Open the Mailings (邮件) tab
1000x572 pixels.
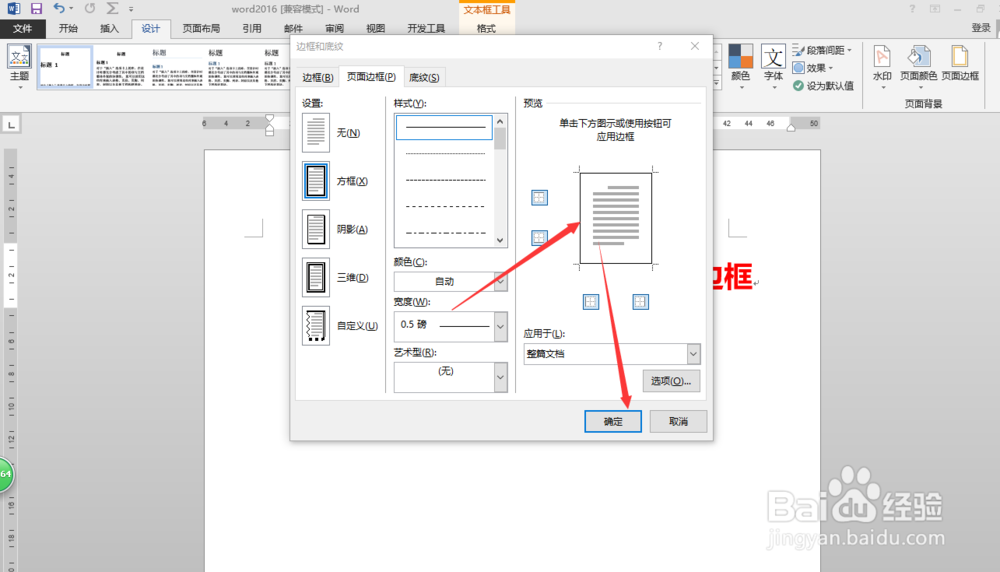tap(293, 28)
